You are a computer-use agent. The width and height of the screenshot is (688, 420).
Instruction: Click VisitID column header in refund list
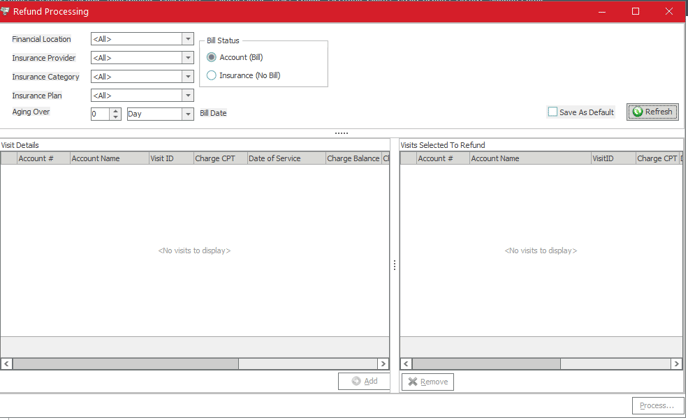(611, 159)
